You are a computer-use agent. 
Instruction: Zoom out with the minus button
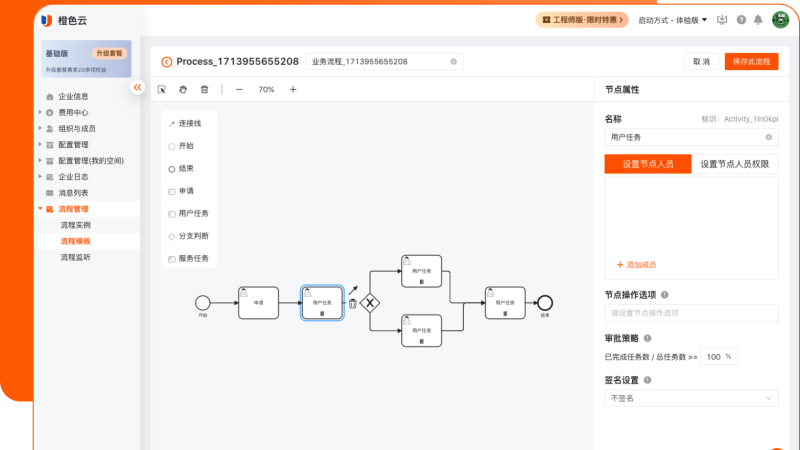239,89
